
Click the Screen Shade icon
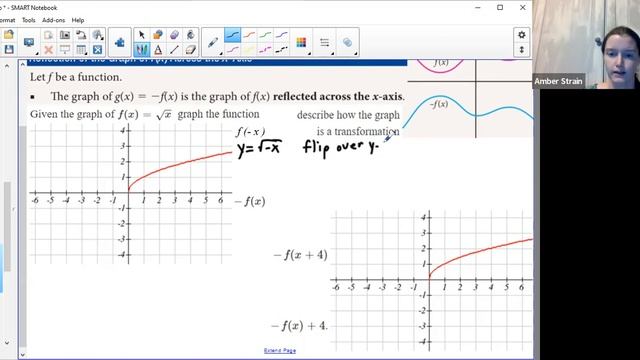[64, 50]
